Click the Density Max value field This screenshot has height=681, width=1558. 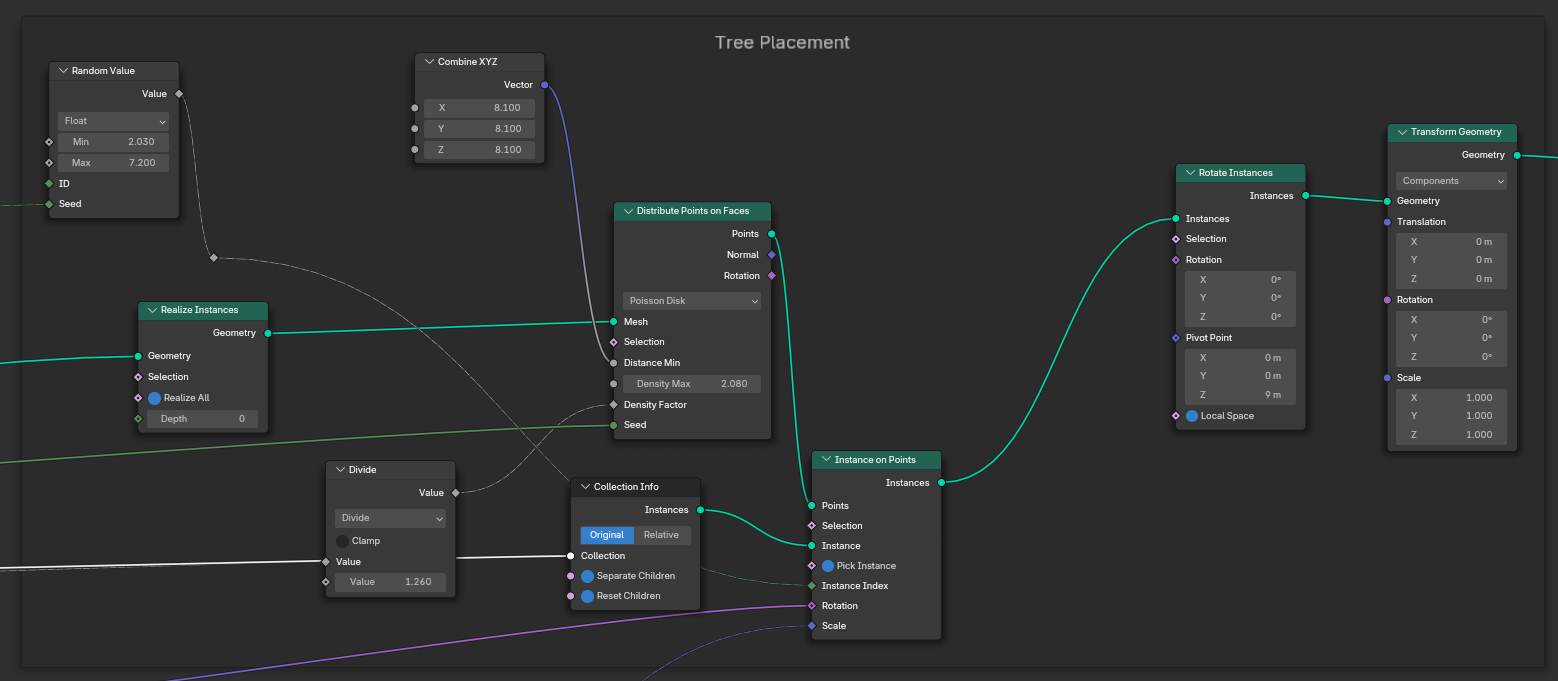pos(692,384)
